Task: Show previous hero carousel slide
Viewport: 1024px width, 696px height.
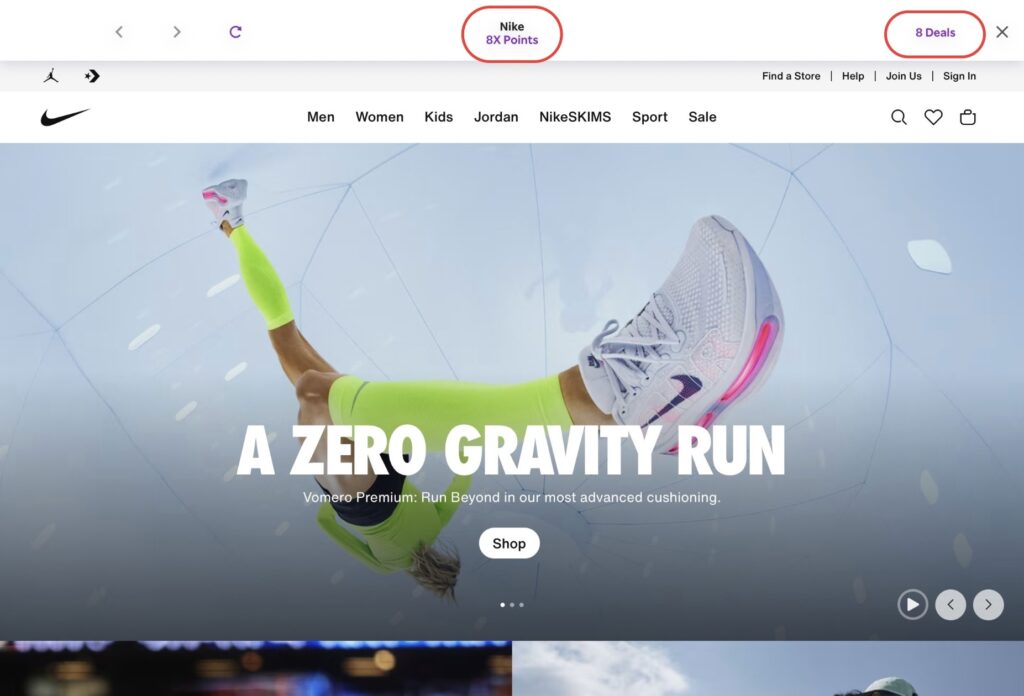Action: [950, 604]
